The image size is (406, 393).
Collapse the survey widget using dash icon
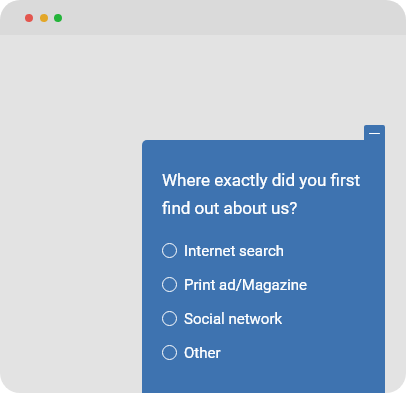click(x=374, y=133)
